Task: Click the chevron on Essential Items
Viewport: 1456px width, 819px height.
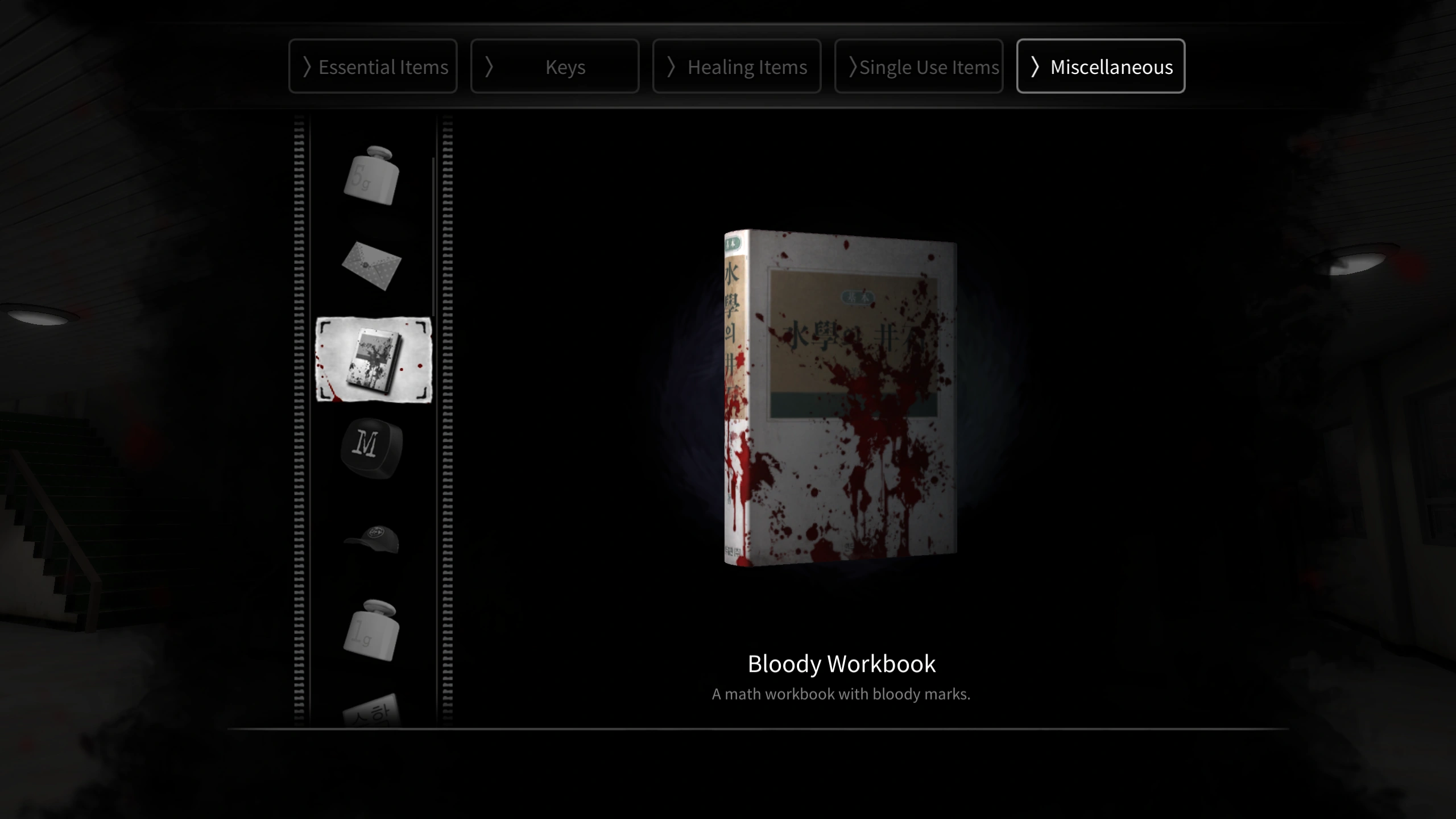Action: click(x=307, y=67)
